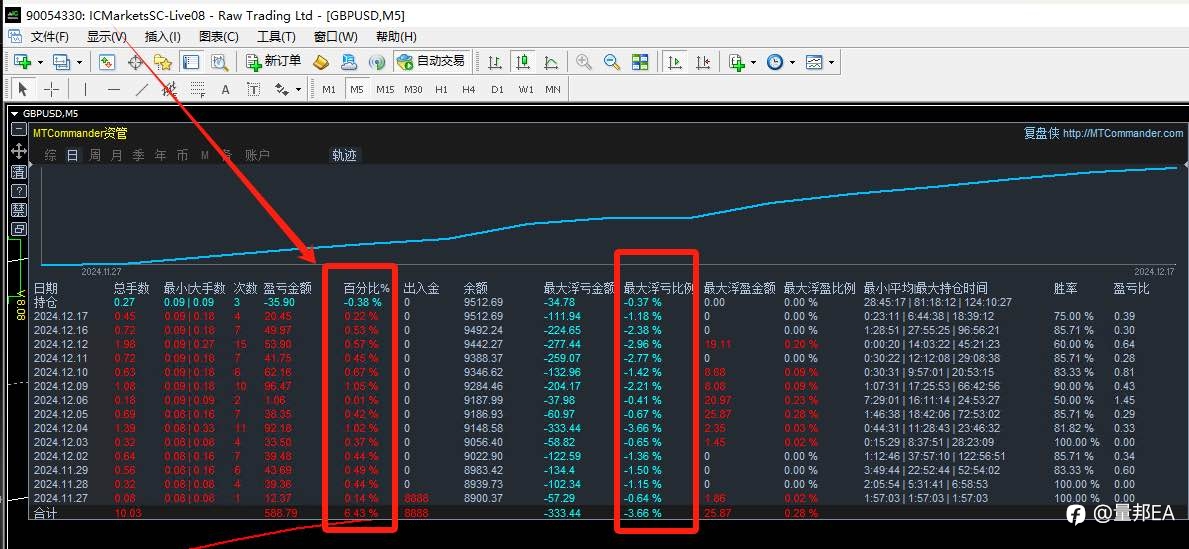Open the Signals broadcast icon
Viewport: 1189px width, 549px height.
(377, 62)
